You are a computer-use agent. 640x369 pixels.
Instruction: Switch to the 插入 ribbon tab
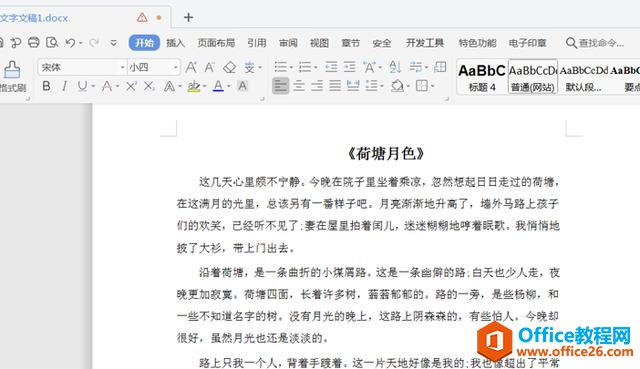(x=176, y=42)
